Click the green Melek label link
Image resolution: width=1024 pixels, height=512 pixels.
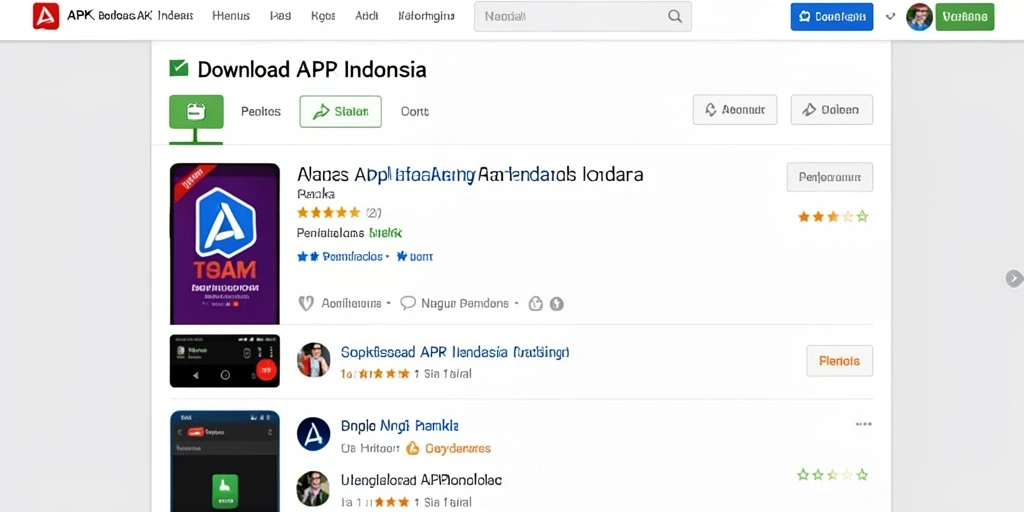[x=385, y=232]
